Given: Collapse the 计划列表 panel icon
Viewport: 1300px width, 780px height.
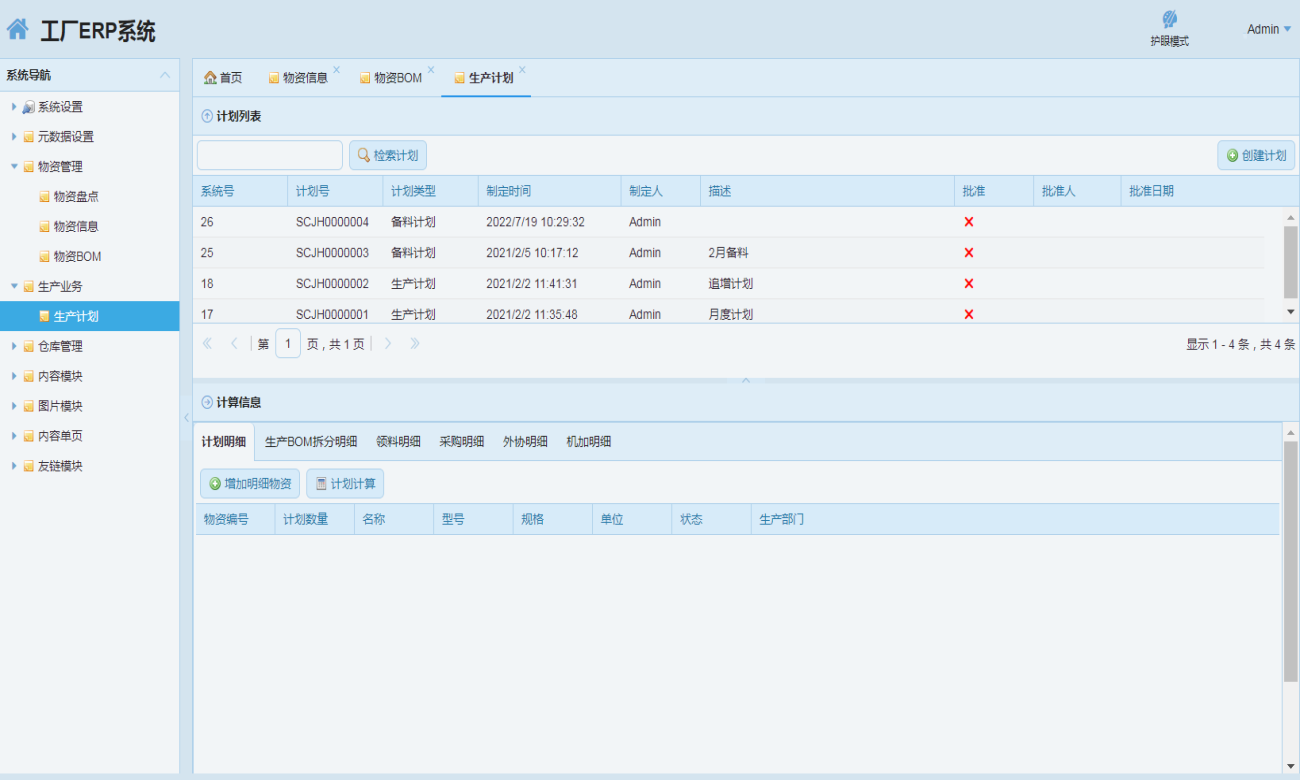Looking at the screenshot, I should [x=207, y=116].
